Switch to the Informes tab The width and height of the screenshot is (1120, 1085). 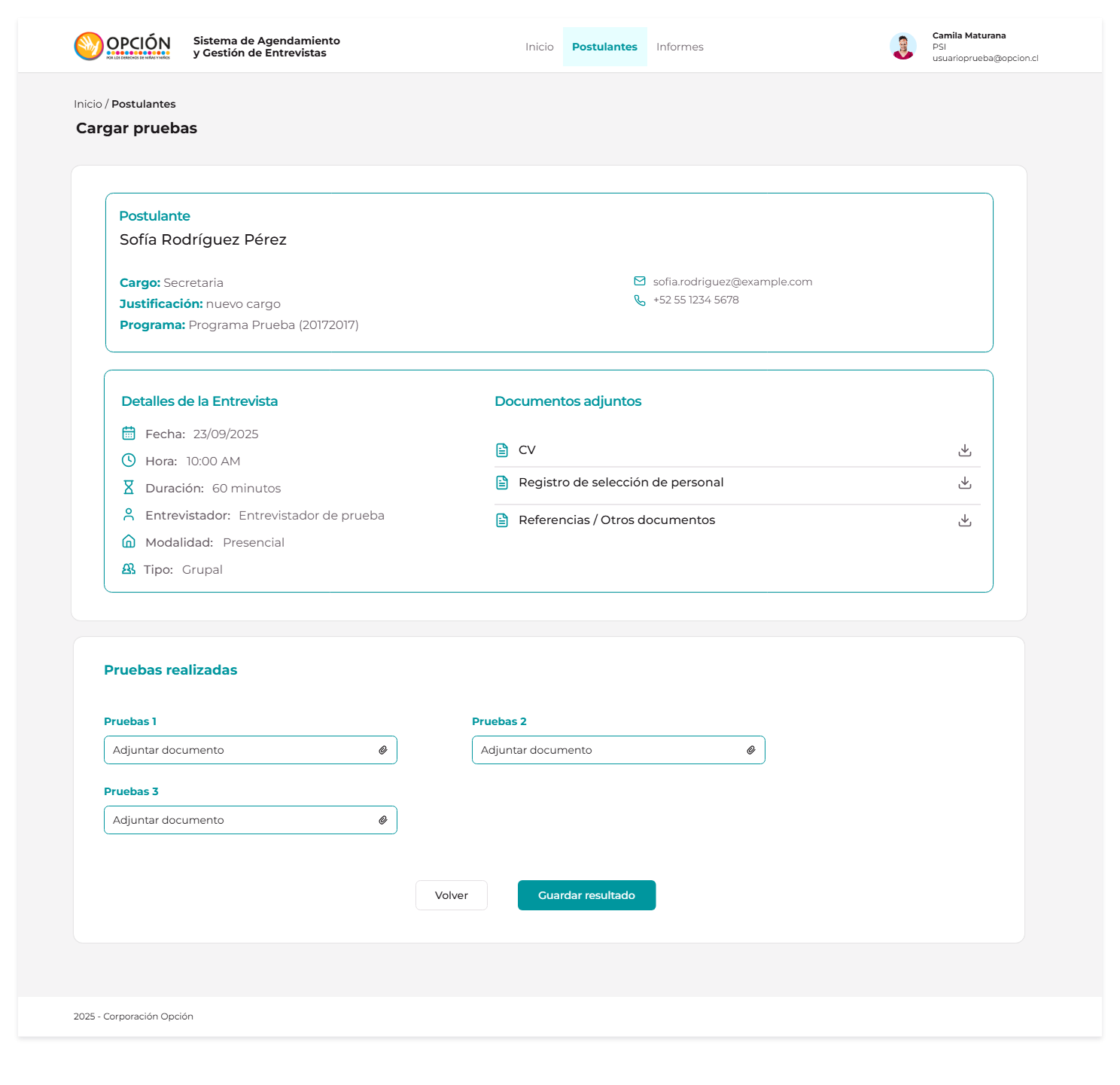pos(680,47)
